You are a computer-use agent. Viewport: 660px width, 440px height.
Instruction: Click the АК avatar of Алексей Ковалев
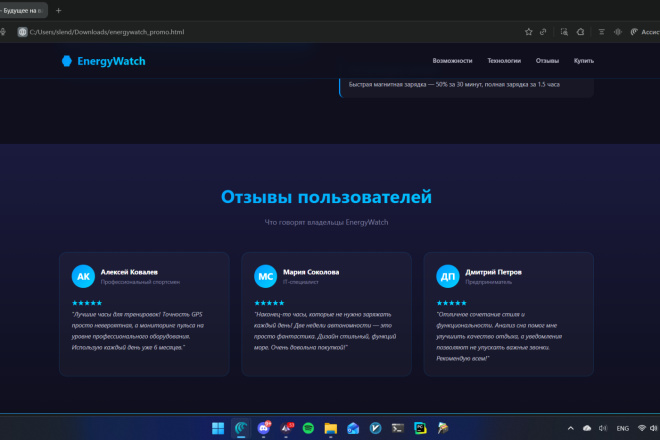(83, 276)
